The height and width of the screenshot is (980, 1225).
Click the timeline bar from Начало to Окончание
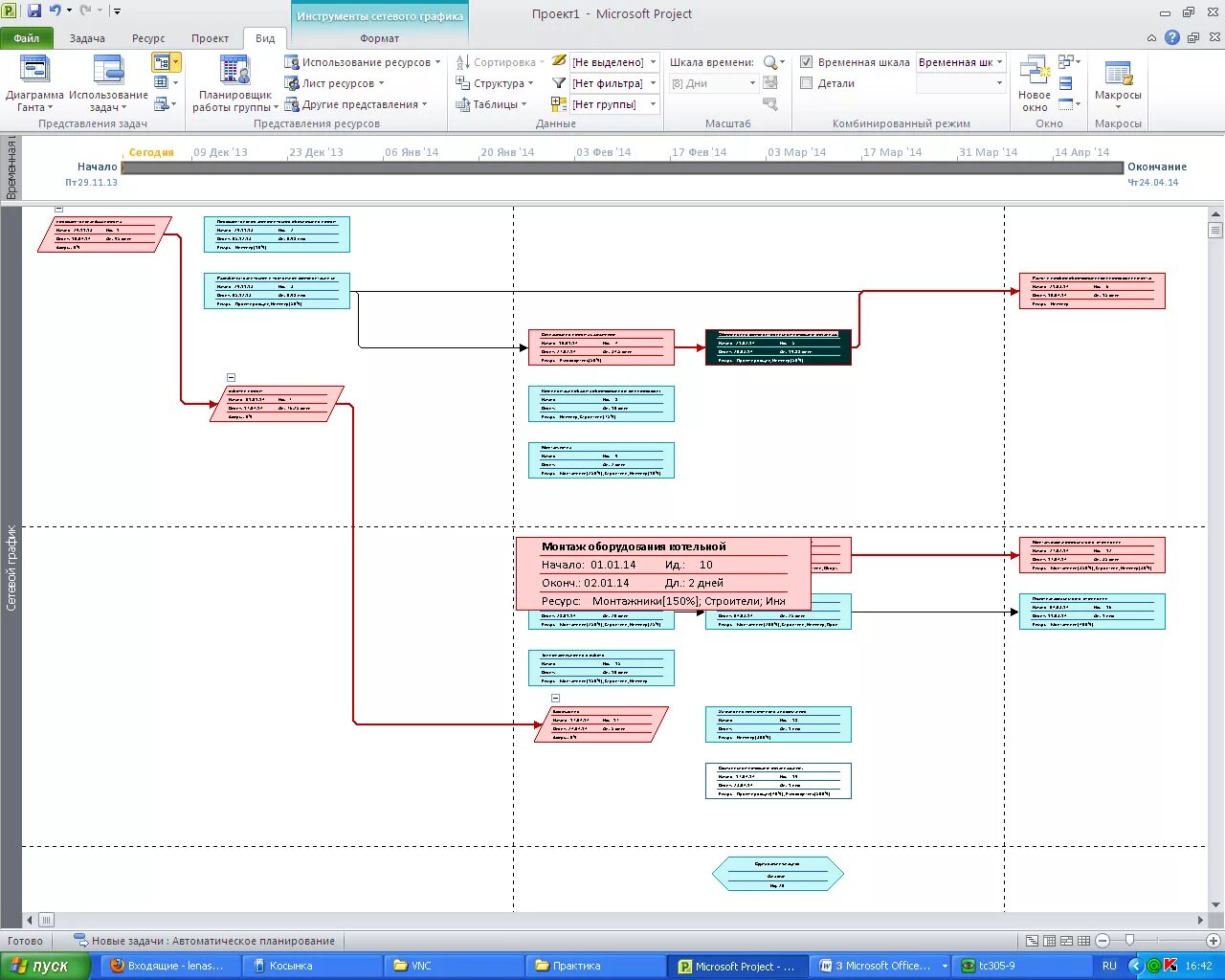[x=622, y=167]
